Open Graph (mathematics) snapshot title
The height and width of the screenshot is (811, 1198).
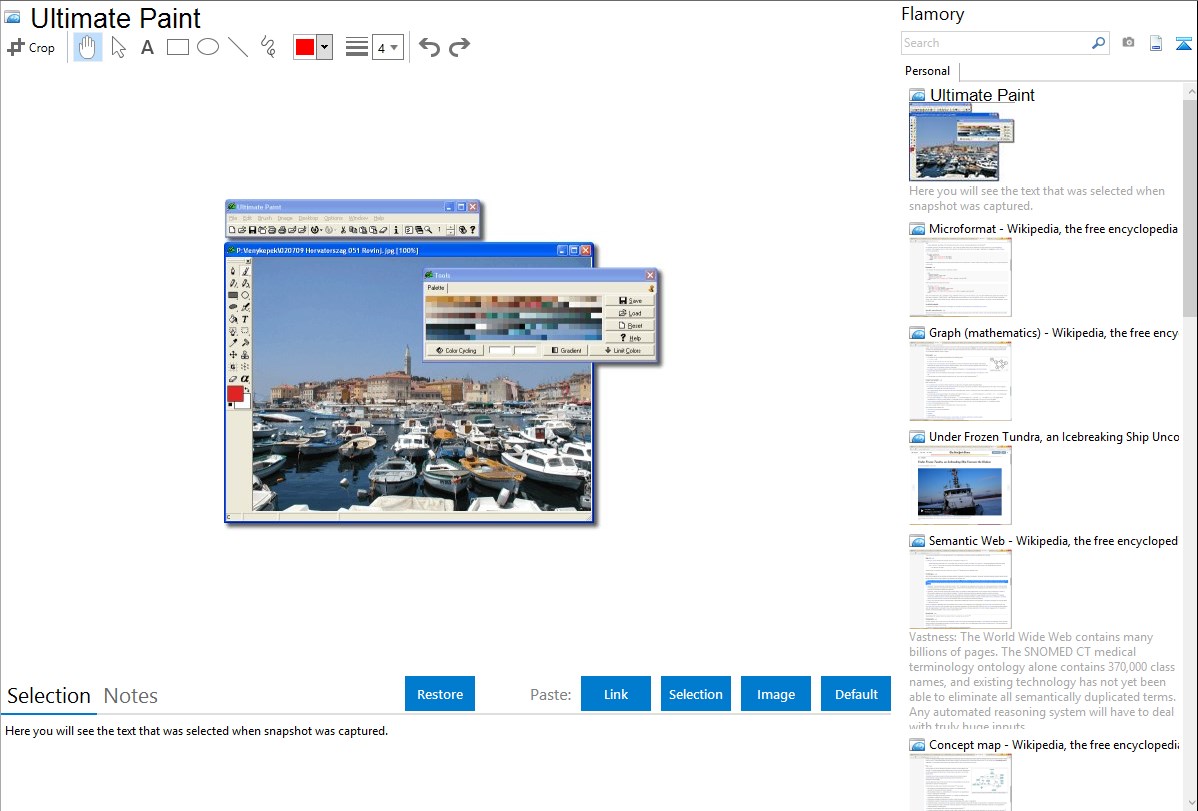tap(1053, 333)
